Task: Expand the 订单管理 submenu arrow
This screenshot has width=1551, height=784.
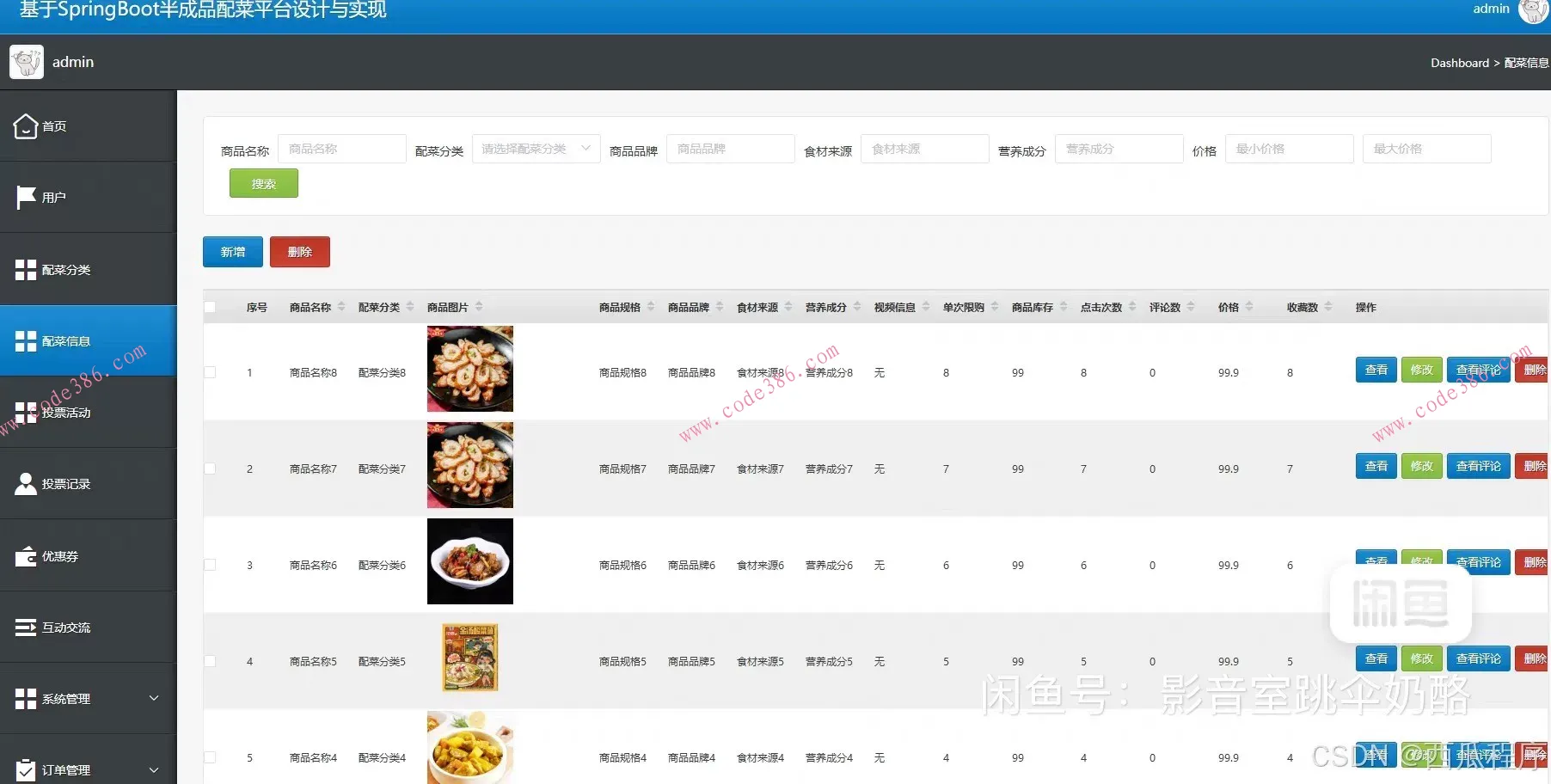Action: click(154, 769)
